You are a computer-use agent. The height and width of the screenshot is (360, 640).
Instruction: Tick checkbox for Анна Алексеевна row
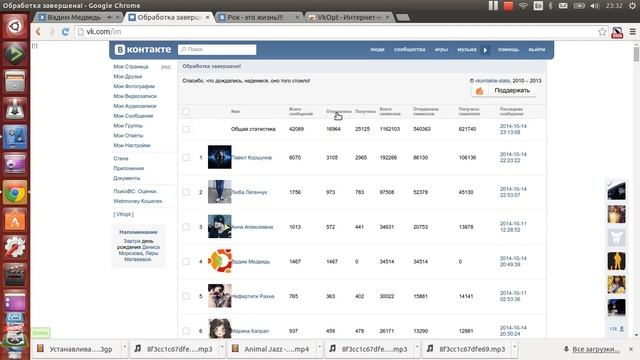point(186,227)
